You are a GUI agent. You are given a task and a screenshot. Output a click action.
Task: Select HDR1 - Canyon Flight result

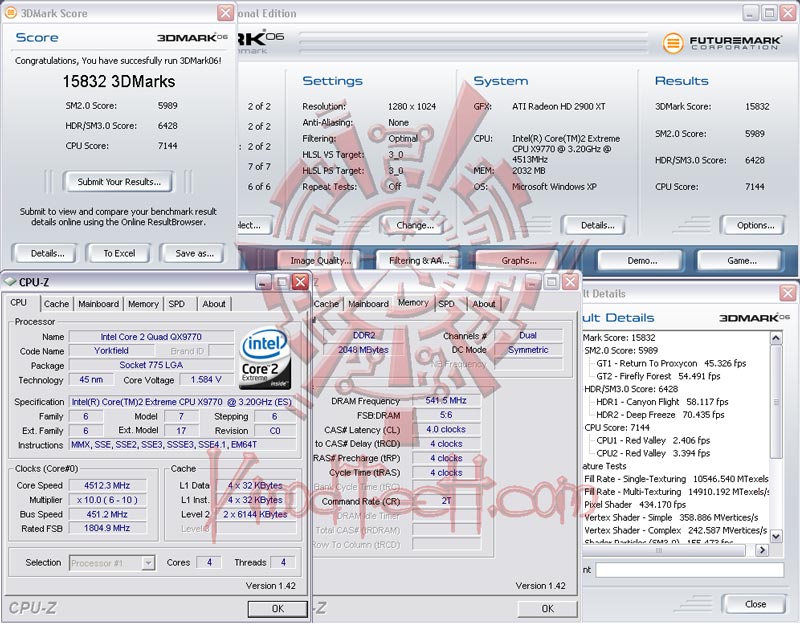coord(662,402)
